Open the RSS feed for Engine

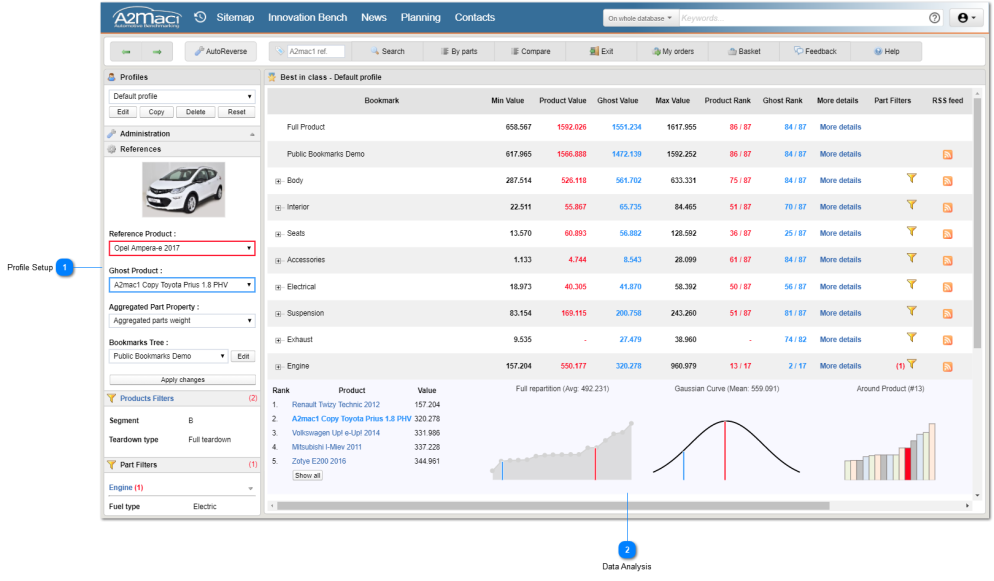(948, 367)
